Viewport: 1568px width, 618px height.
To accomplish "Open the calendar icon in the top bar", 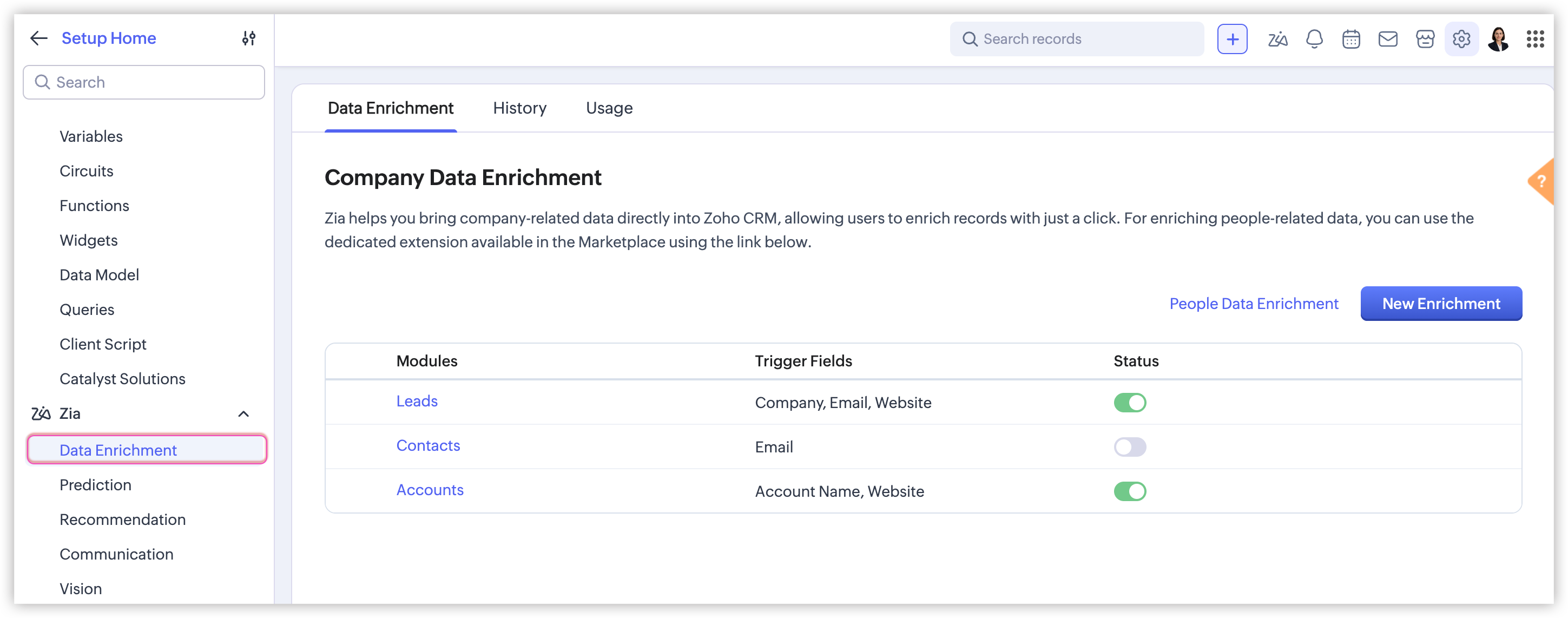I will [1350, 40].
